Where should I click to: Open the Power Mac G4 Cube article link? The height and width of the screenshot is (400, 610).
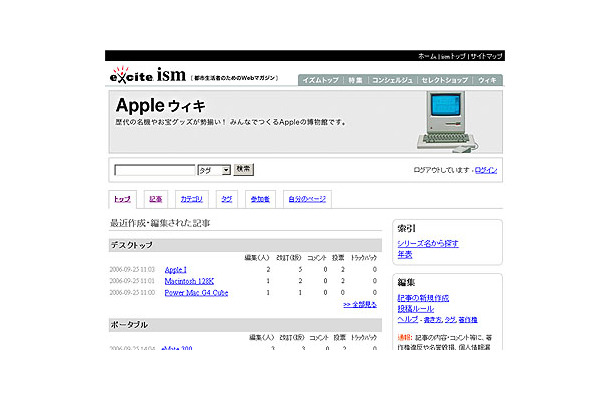[196, 293]
